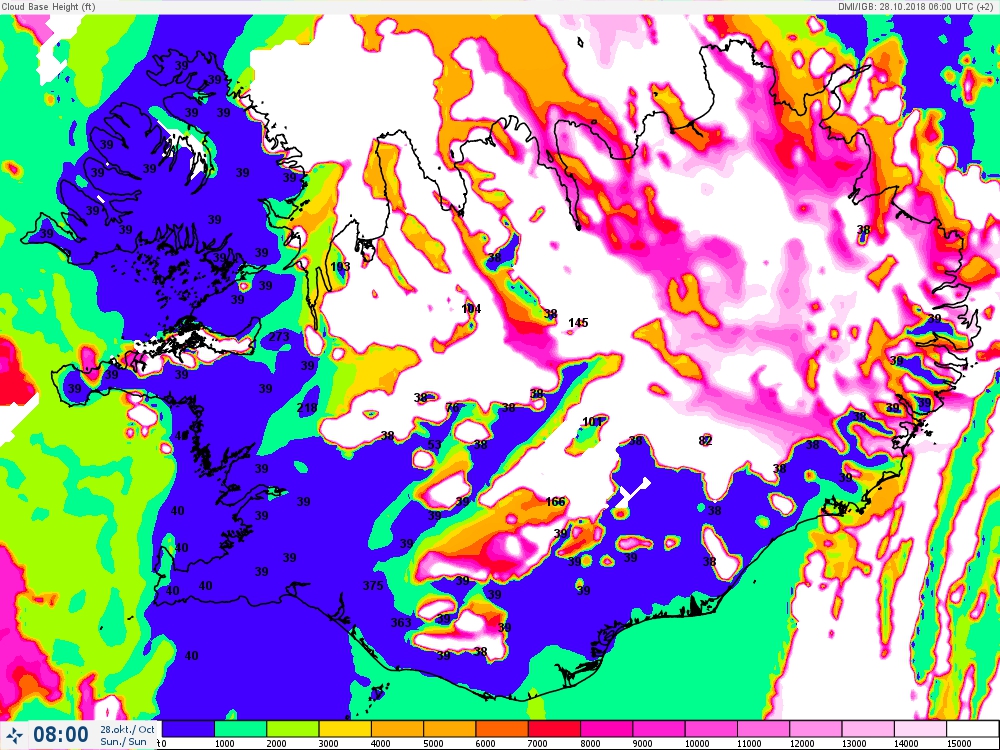Click the 2000 legend scale label

coord(276,744)
